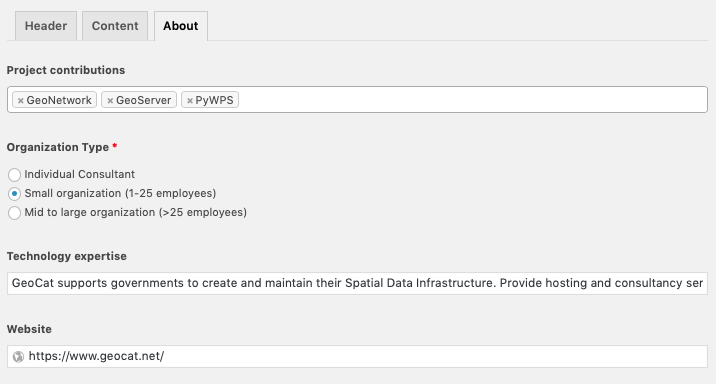Image resolution: width=716 pixels, height=384 pixels.
Task: Click the Project contributions heading label
Action: coord(66,70)
